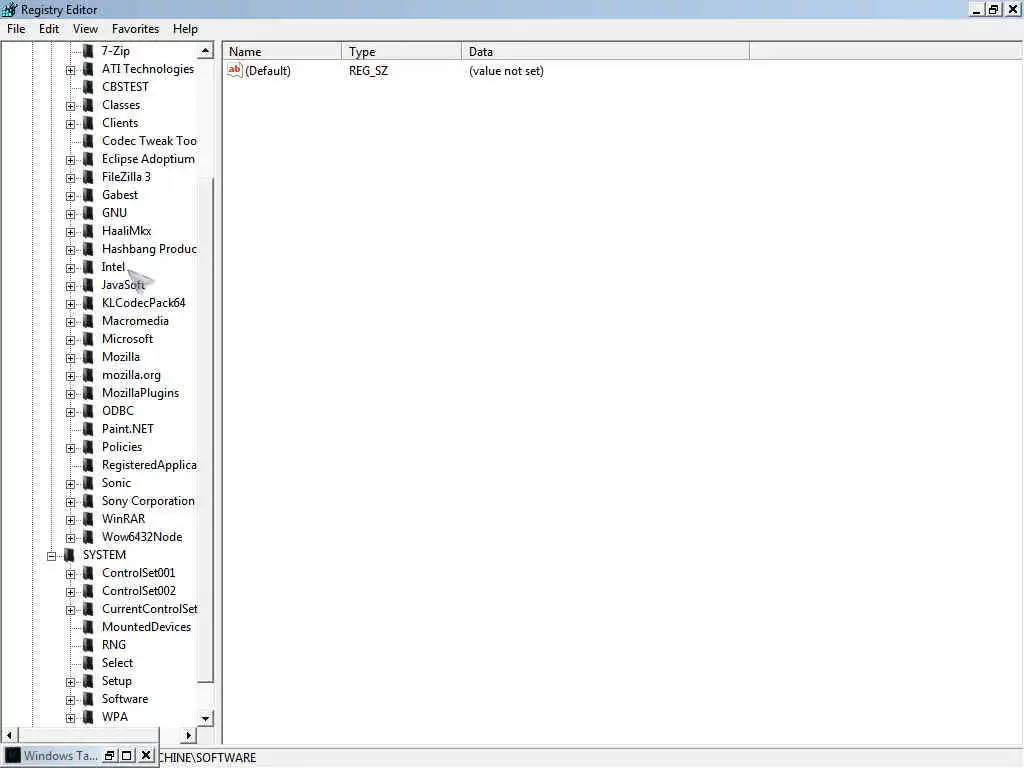Click the horizontal scroll right arrow

point(188,735)
